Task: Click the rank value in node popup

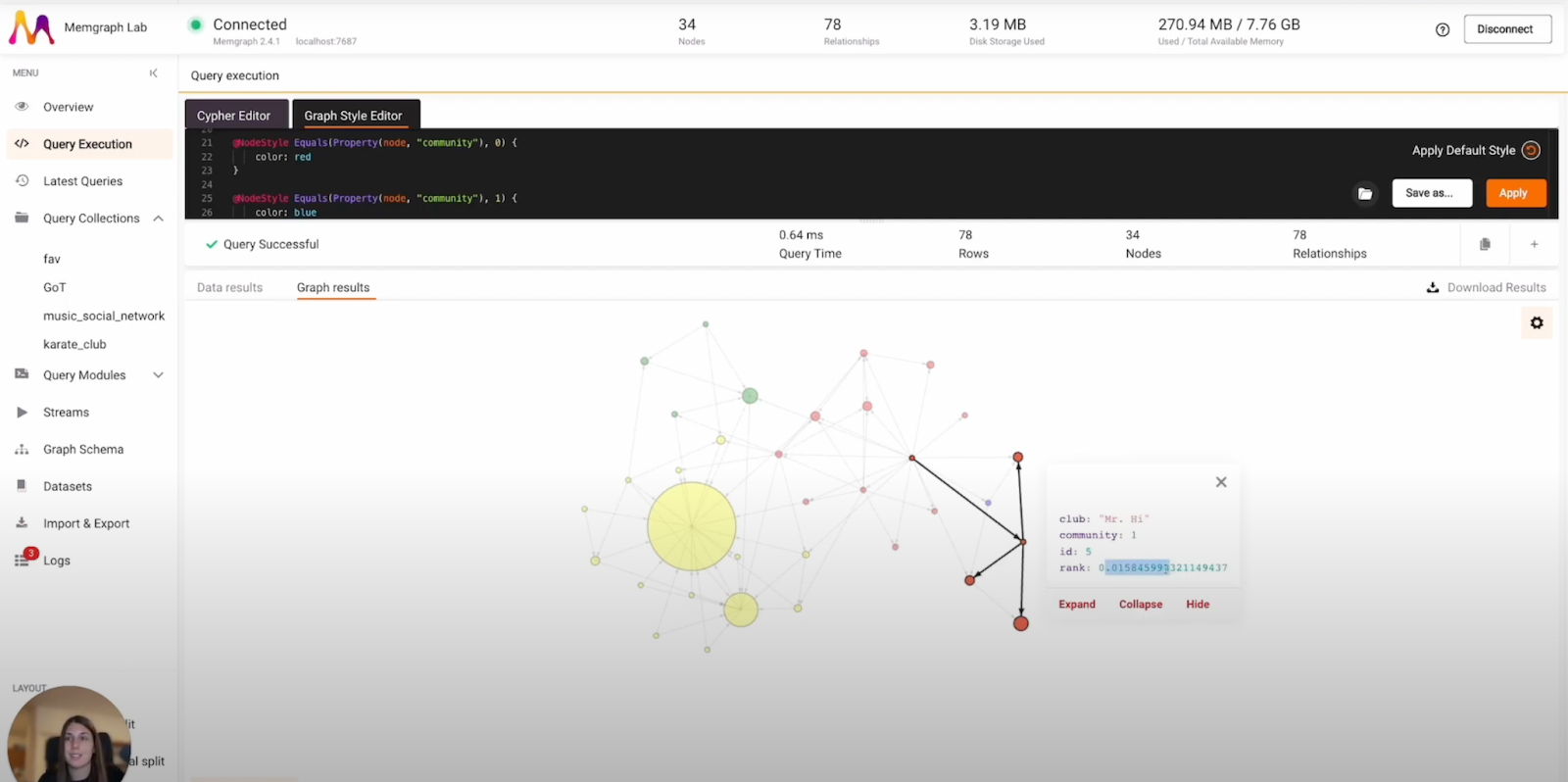Action: tap(1163, 567)
